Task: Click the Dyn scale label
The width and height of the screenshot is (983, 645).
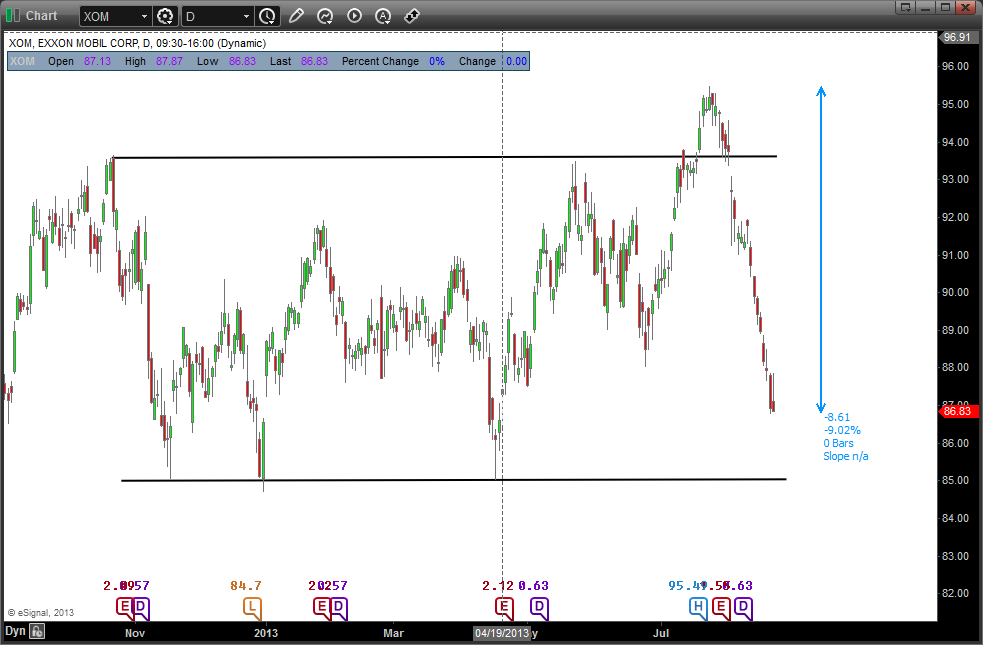Action: click(x=15, y=631)
